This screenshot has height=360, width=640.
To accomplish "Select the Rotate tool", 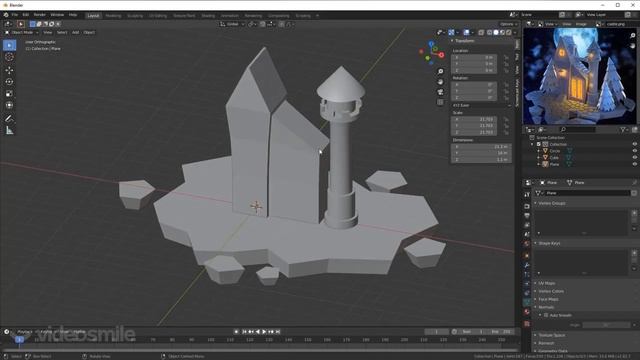I will [x=9, y=82].
